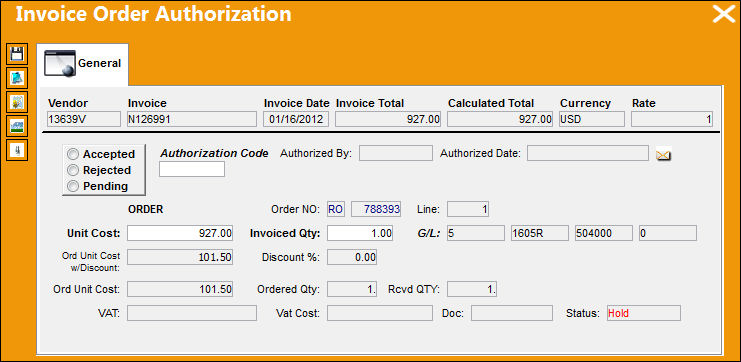Select the Pending radio button
This screenshot has width=741, height=362.
[x=73, y=186]
